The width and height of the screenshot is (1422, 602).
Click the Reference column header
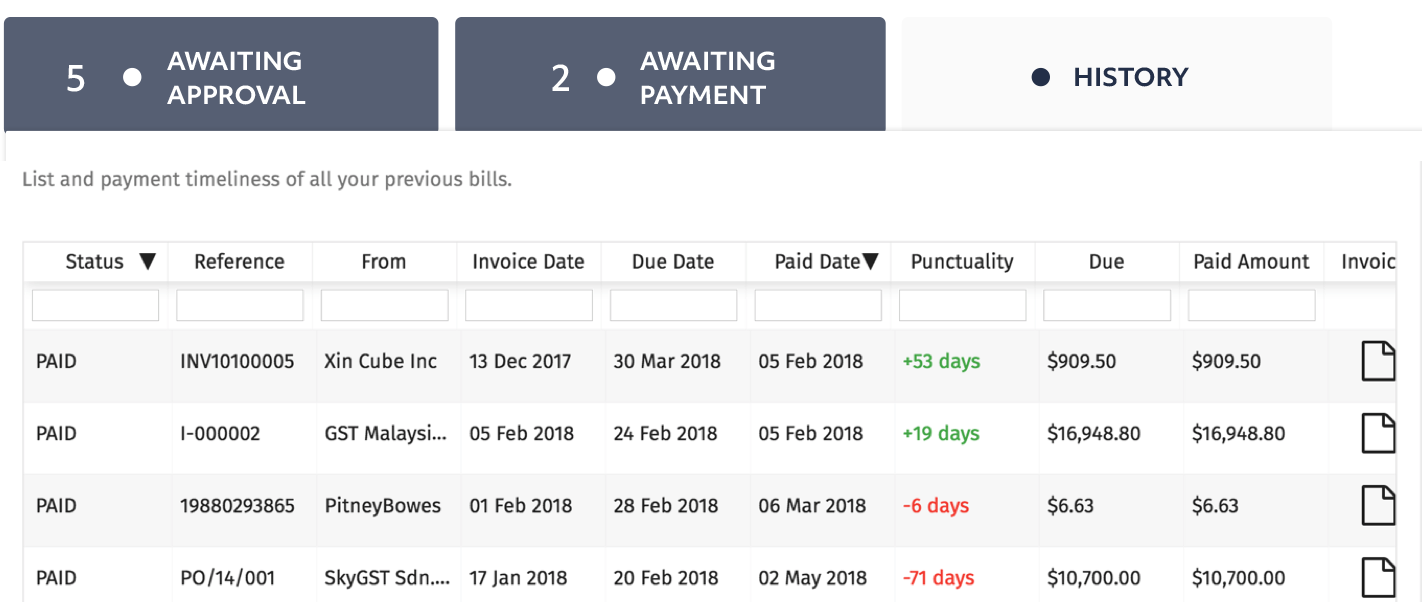pyautogui.click(x=240, y=262)
